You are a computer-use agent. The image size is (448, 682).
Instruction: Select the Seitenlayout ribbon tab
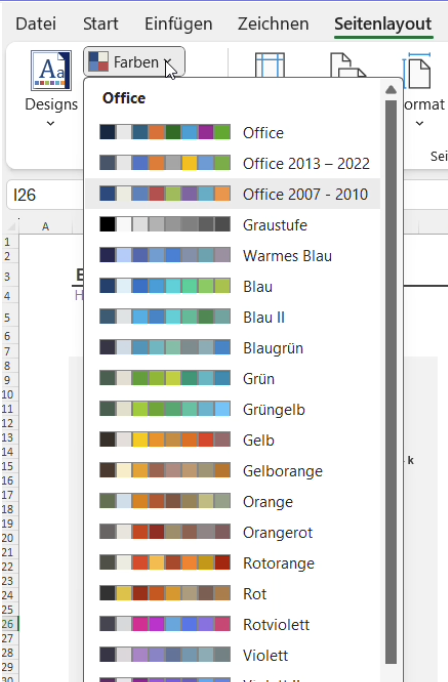tap(383, 23)
